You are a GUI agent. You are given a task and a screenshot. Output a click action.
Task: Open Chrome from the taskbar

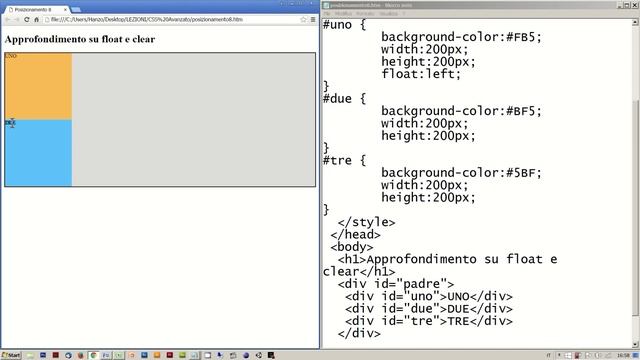[x=93, y=355]
